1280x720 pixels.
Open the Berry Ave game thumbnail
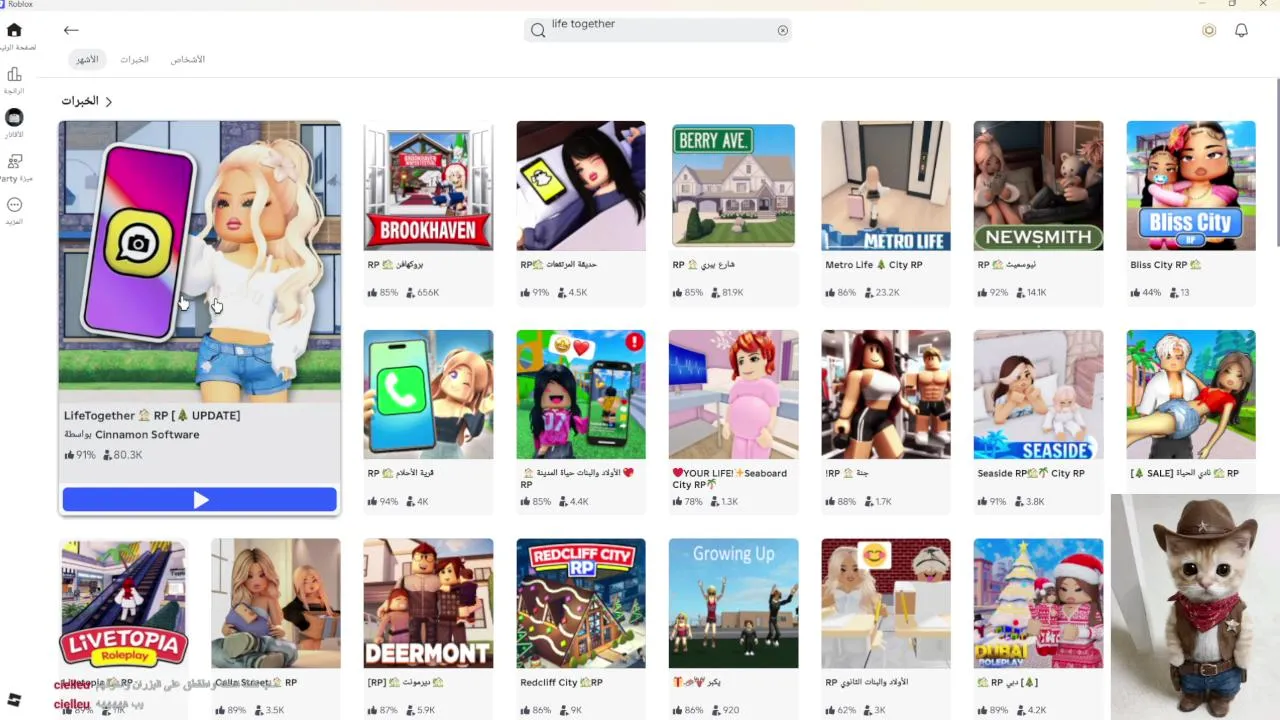(734, 186)
